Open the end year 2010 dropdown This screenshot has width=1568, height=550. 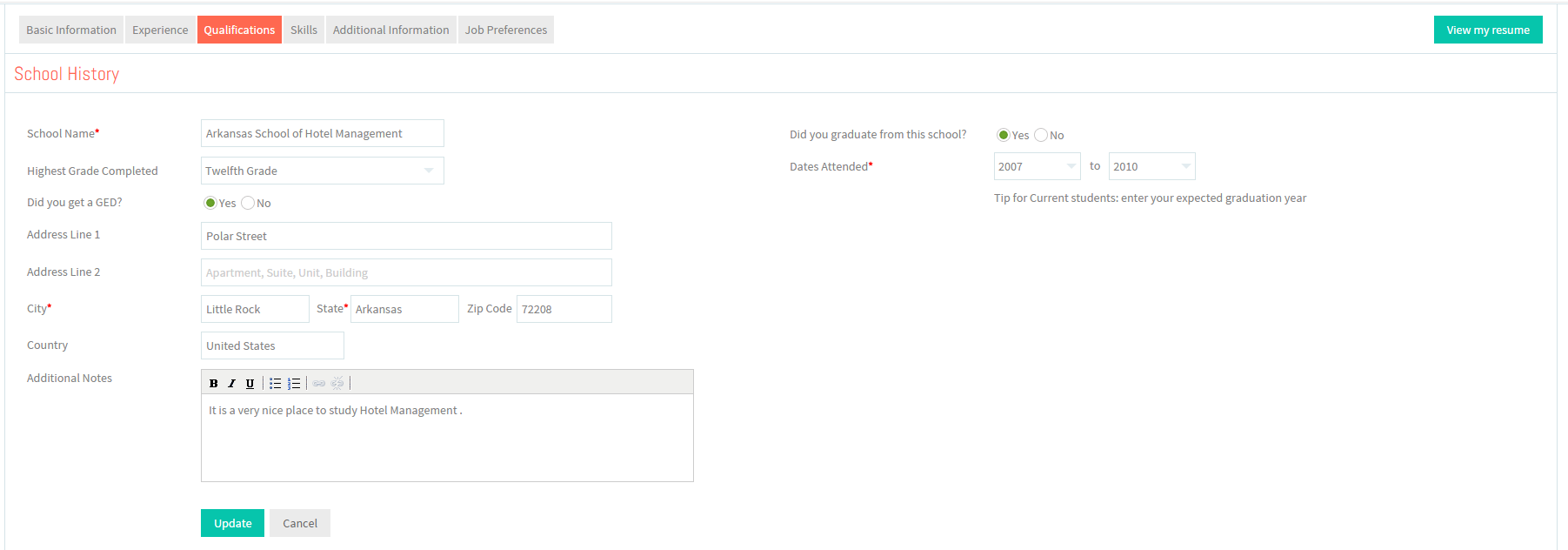(x=1151, y=166)
